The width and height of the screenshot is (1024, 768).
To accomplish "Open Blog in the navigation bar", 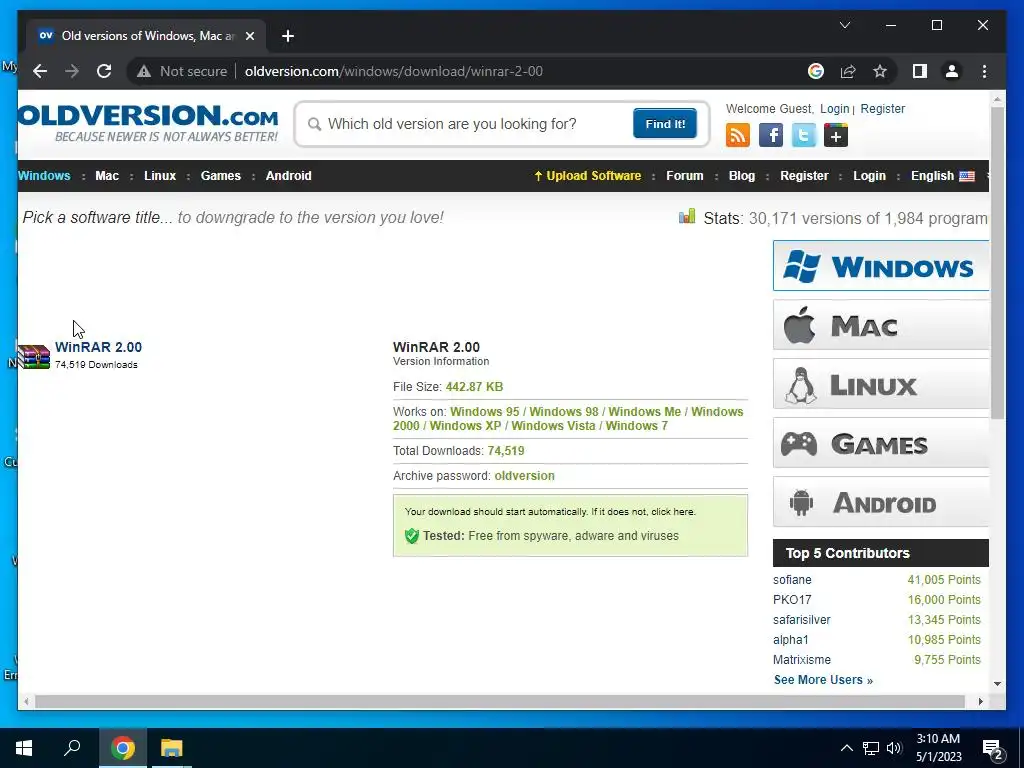I will point(742,176).
